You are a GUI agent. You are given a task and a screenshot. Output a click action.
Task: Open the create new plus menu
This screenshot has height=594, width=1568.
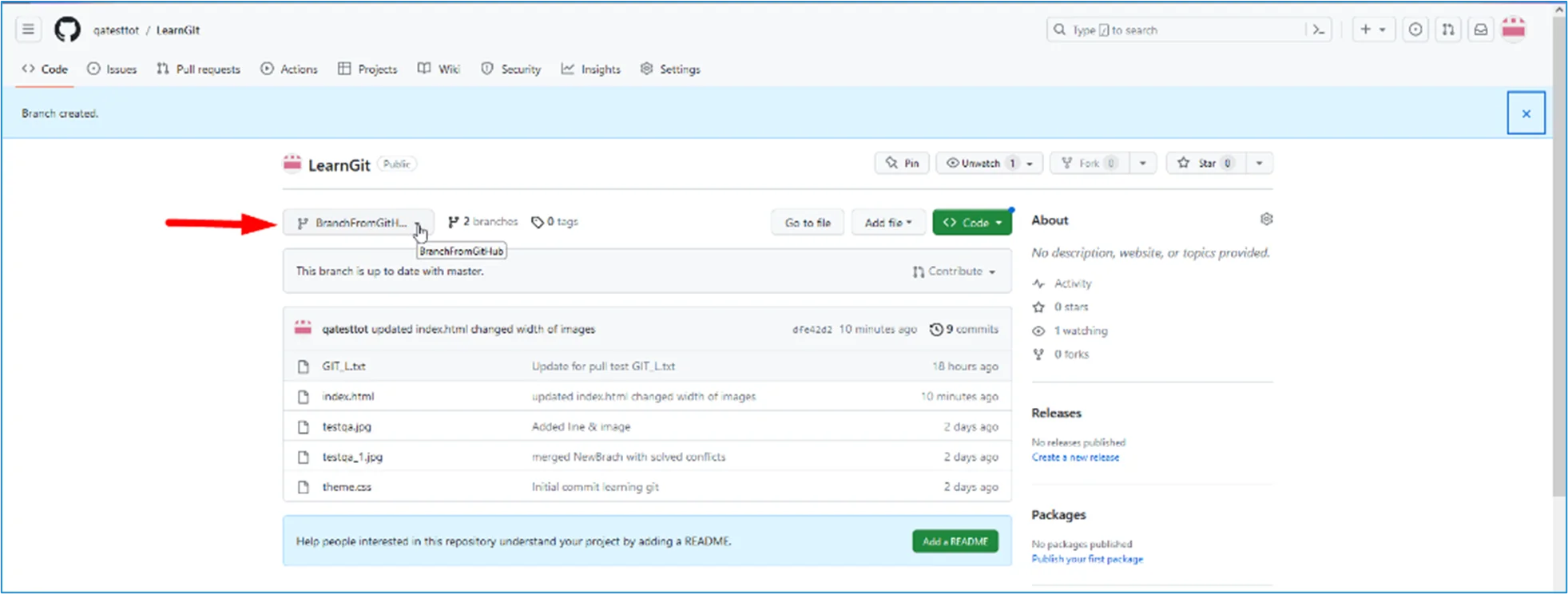pyautogui.click(x=1373, y=30)
